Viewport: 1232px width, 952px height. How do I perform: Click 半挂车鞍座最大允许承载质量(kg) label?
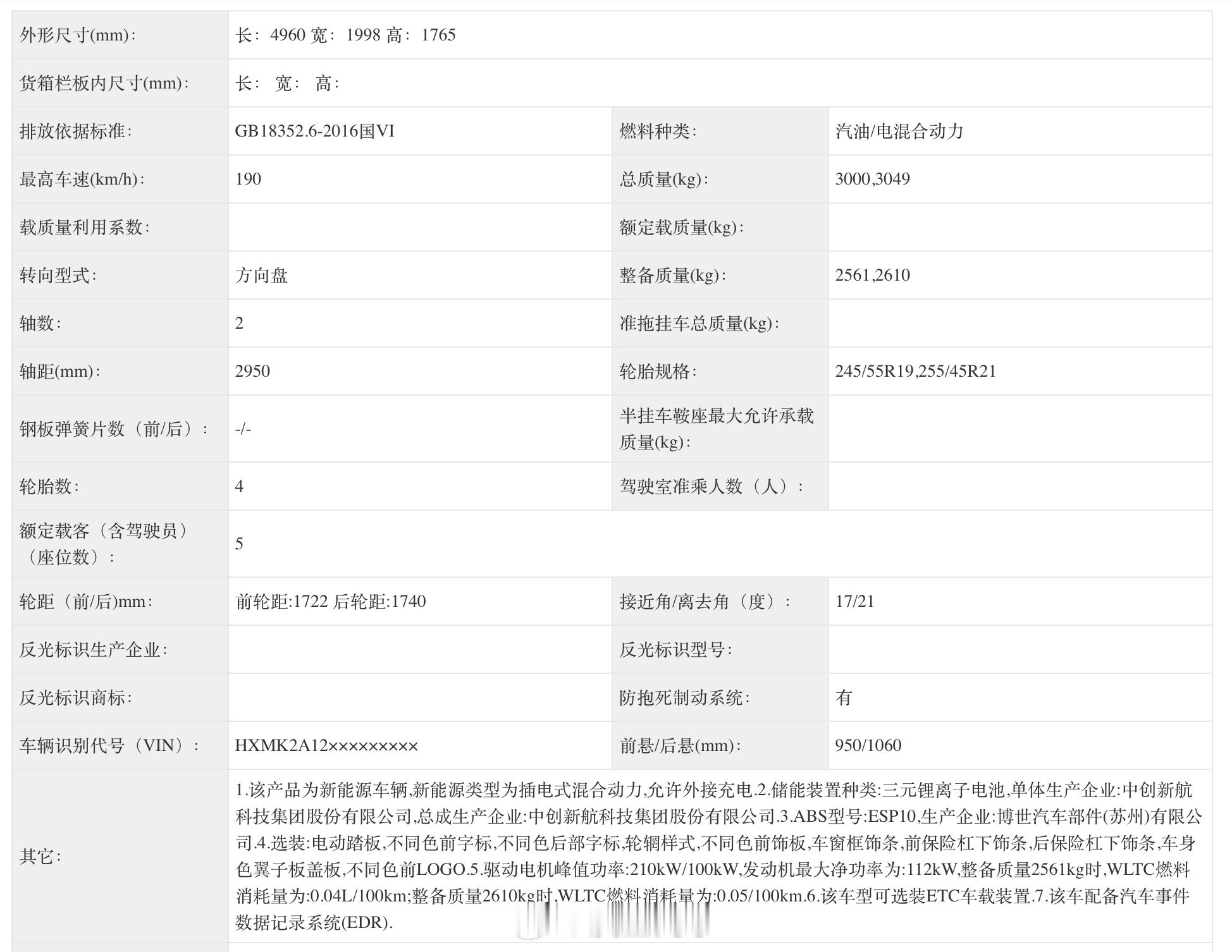pos(717,429)
